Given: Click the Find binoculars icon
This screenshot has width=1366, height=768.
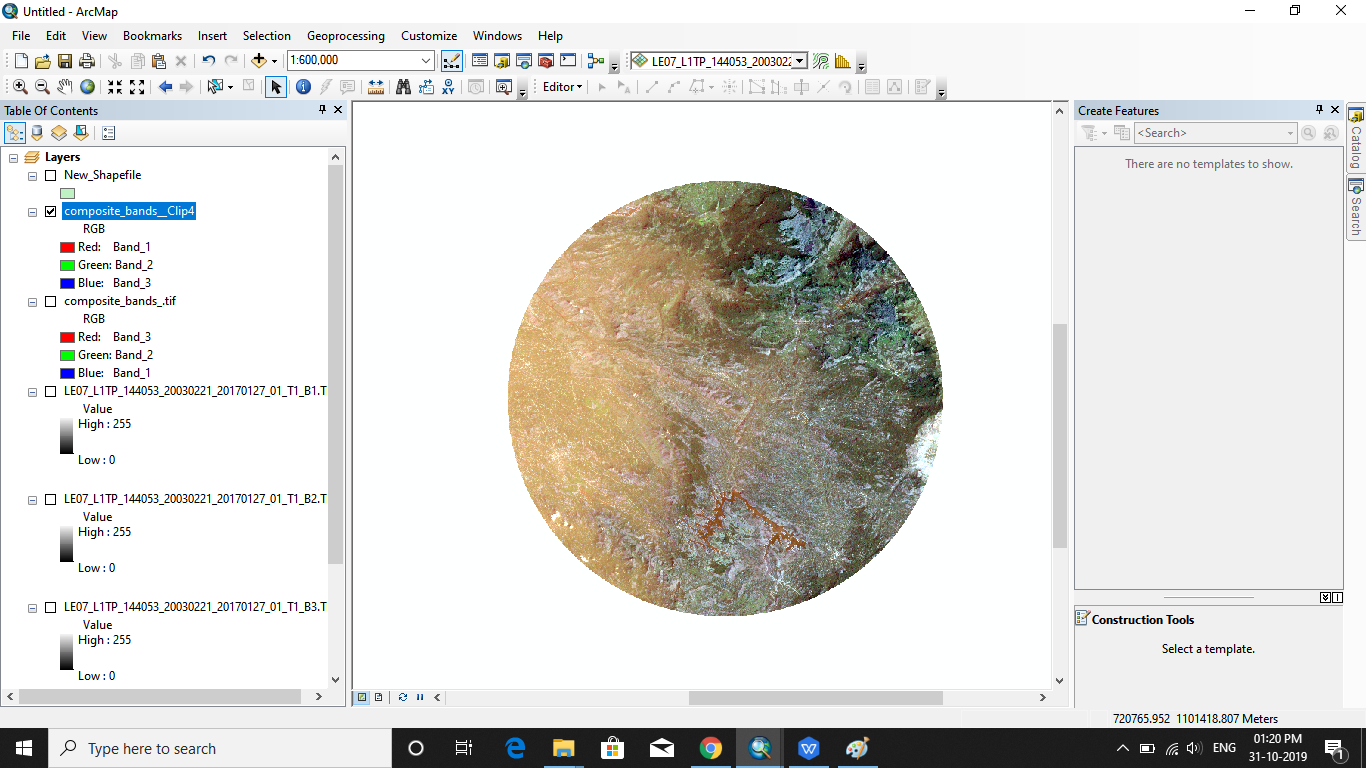Looking at the screenshot, I should coord(403,87).
